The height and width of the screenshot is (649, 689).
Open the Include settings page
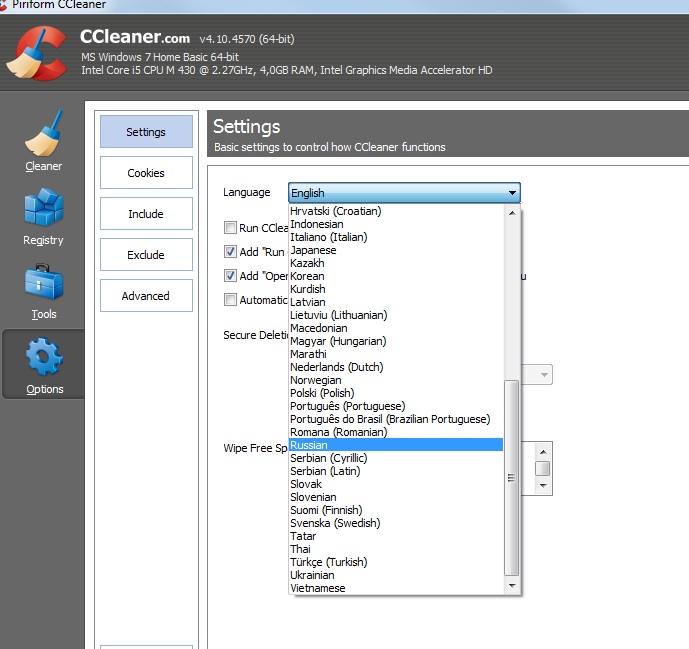146,214
